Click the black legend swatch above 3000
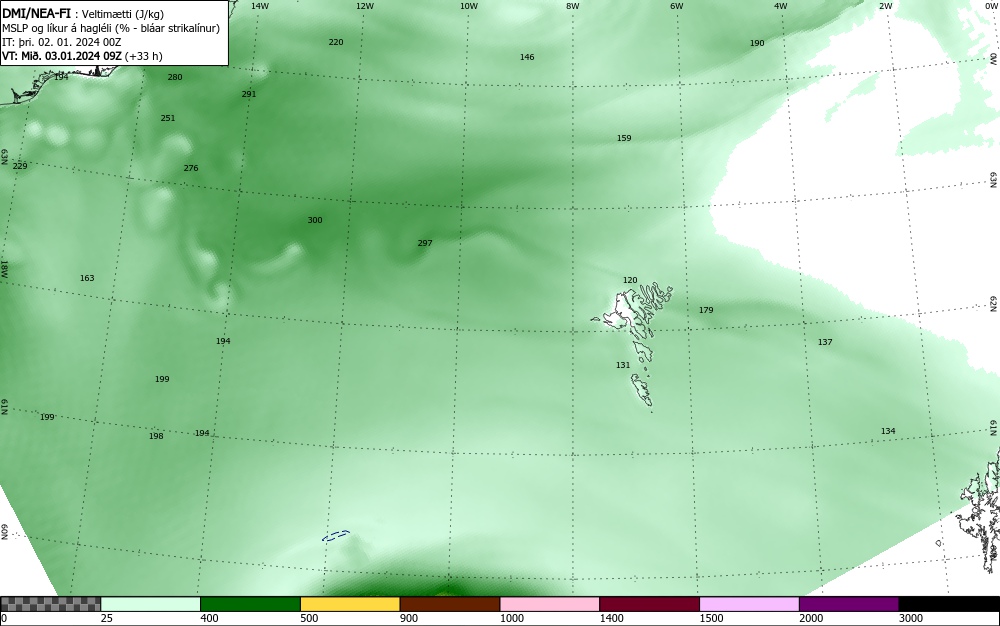Image resolution: width=1000 pixels, height=626 pixels. click(x=949, y=604)
